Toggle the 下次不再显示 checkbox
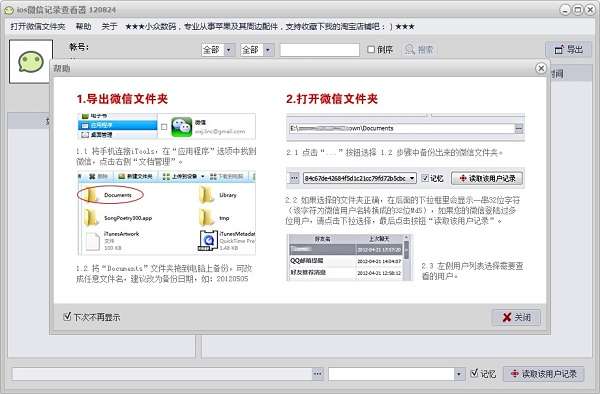The image size is (600, 394). [67, 316]
